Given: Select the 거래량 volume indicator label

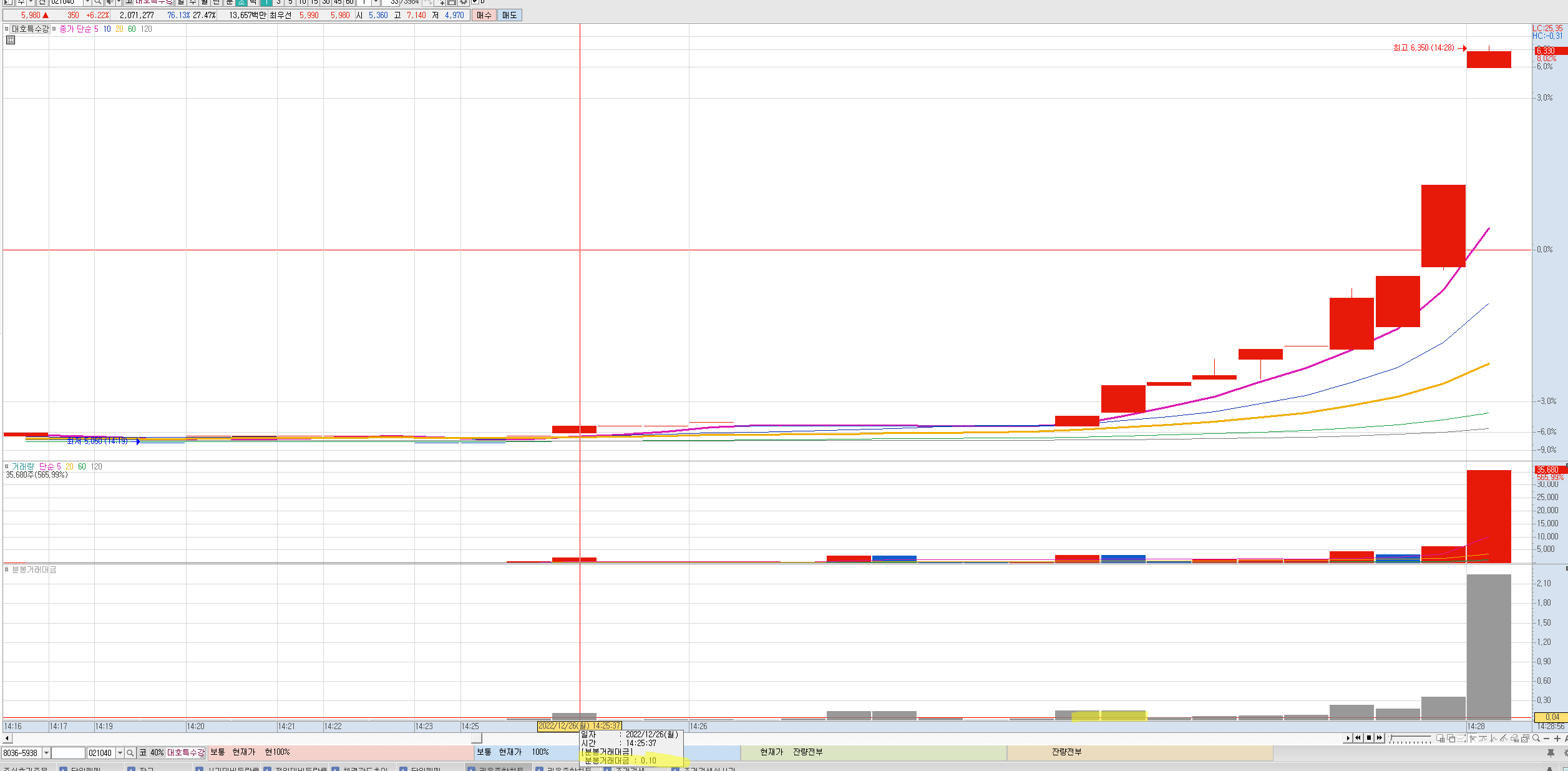Looking at the screenshot, I should pos(23,466).
